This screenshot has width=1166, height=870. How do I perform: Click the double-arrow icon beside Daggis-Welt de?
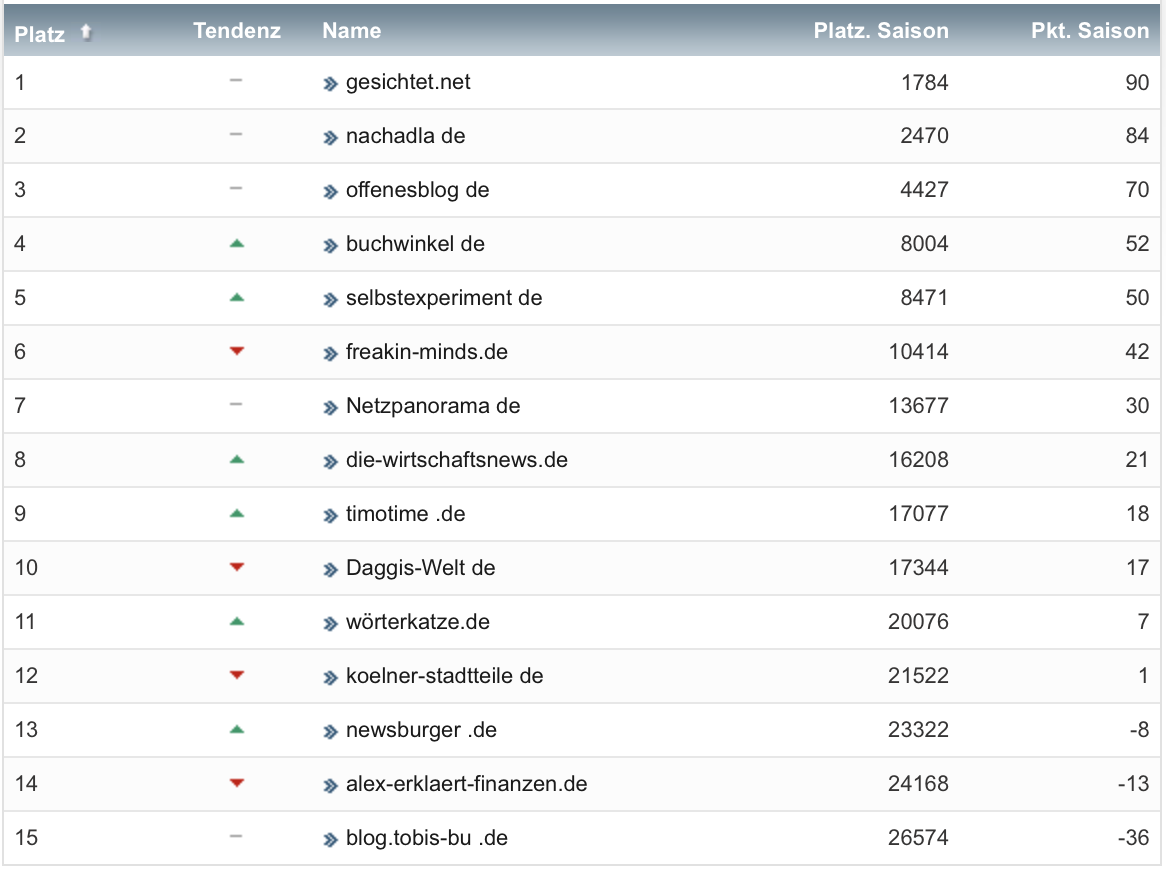(x=330, y=570)
